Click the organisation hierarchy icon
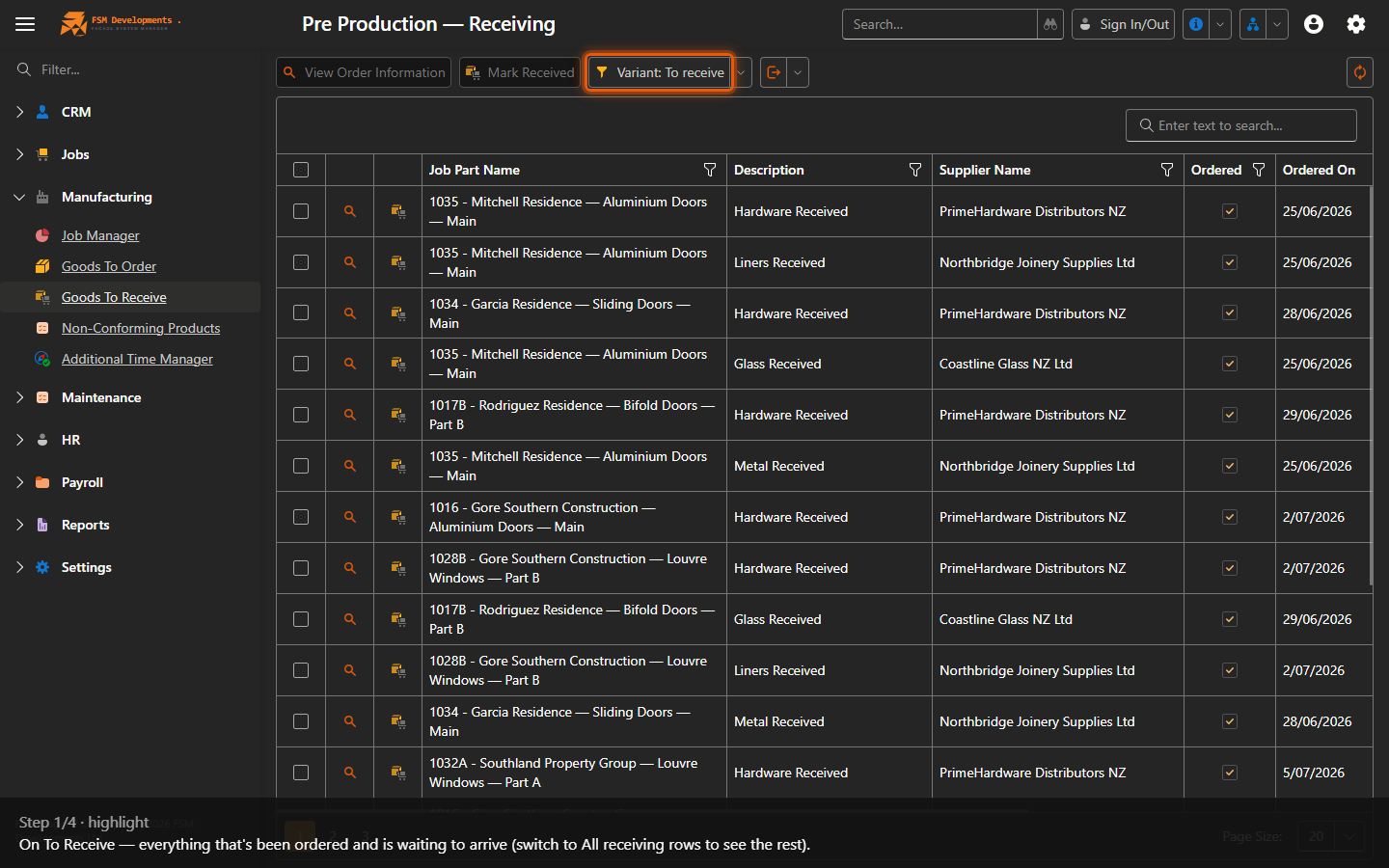1389x868 pixels. coord(1252,24)
